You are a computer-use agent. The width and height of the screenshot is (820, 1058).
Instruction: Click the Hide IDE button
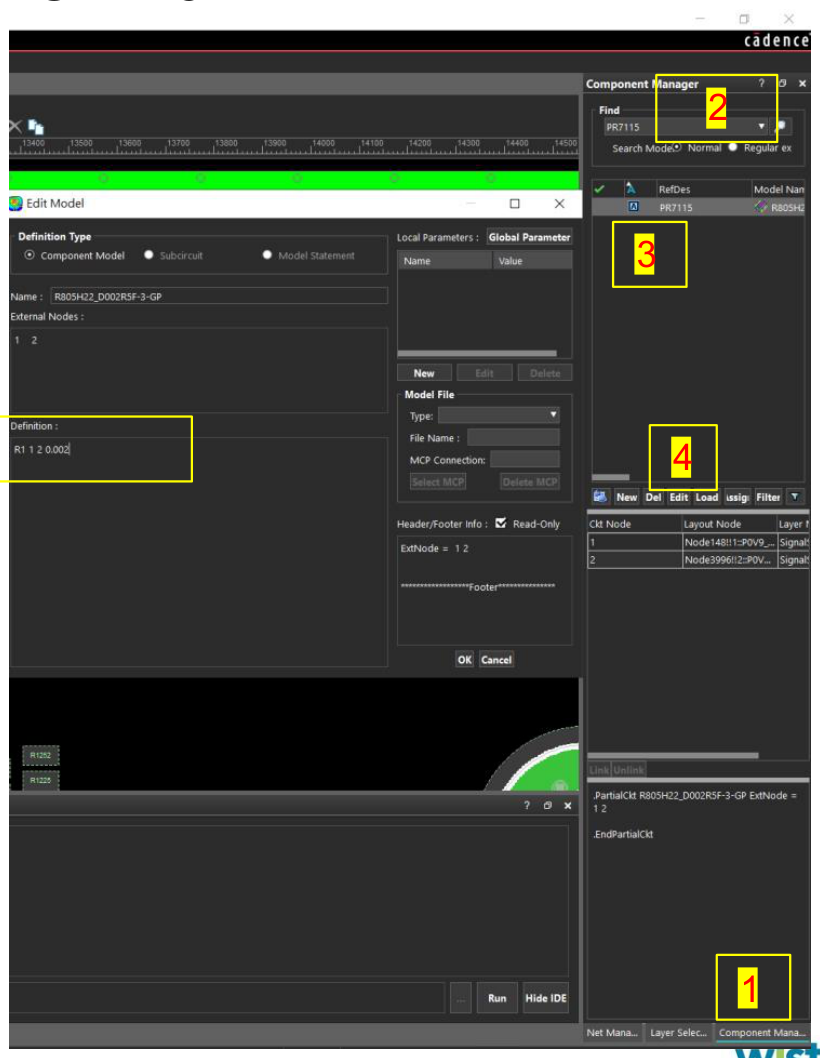[x=545, y=998]
